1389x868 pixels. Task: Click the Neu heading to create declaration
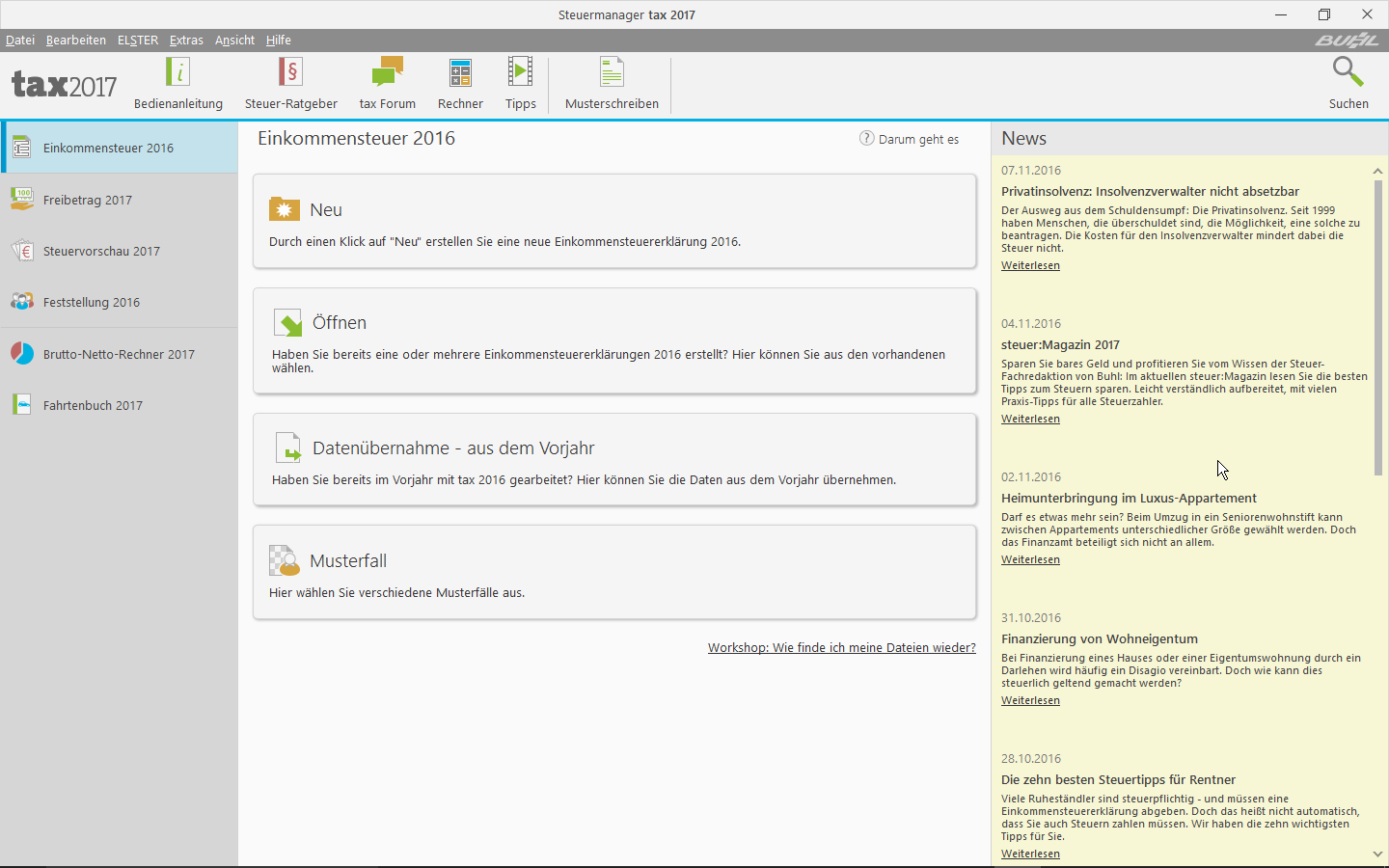(x=326, y=209)
